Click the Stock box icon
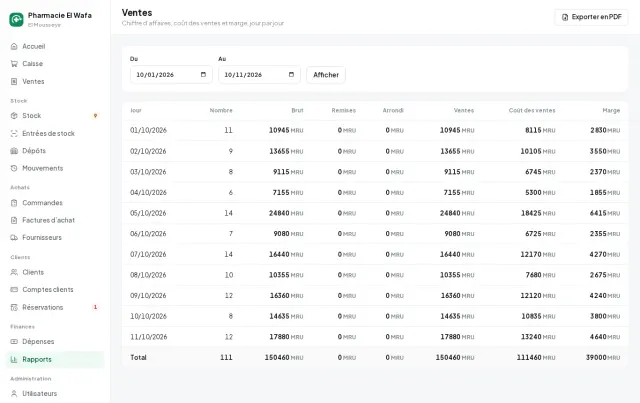This screenshot has height=403, width=640. pyautogui.click(x=14, y=116)
